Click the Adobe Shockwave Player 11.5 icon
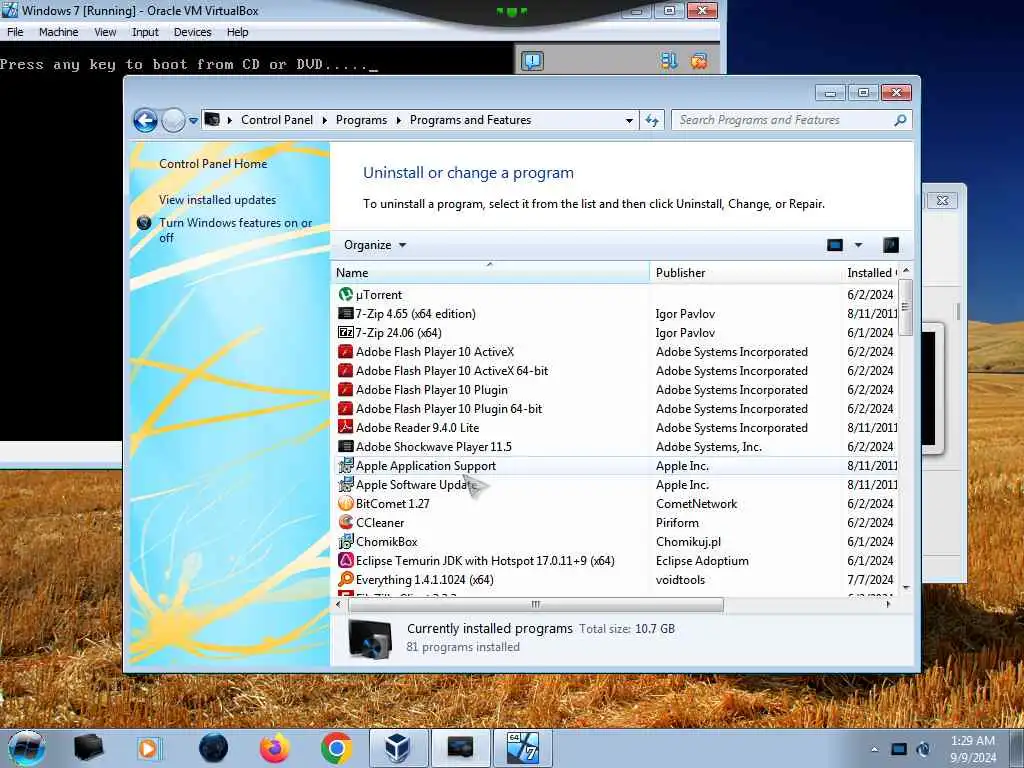The height and width of the screenshot is (768, 1024). 345,446
